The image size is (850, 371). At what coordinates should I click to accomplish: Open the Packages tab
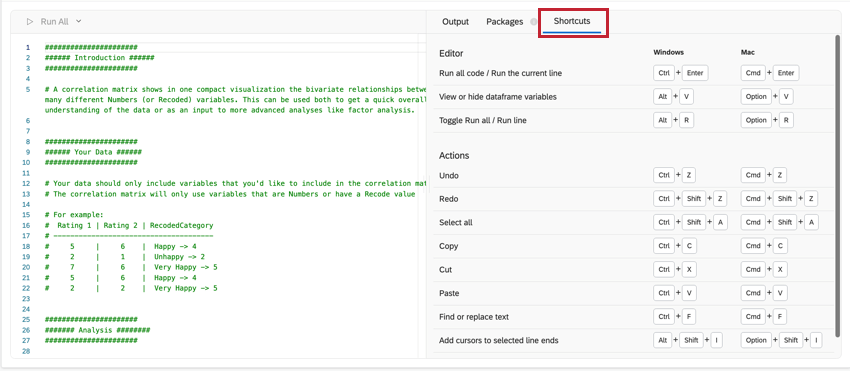[x=505, y=22]
